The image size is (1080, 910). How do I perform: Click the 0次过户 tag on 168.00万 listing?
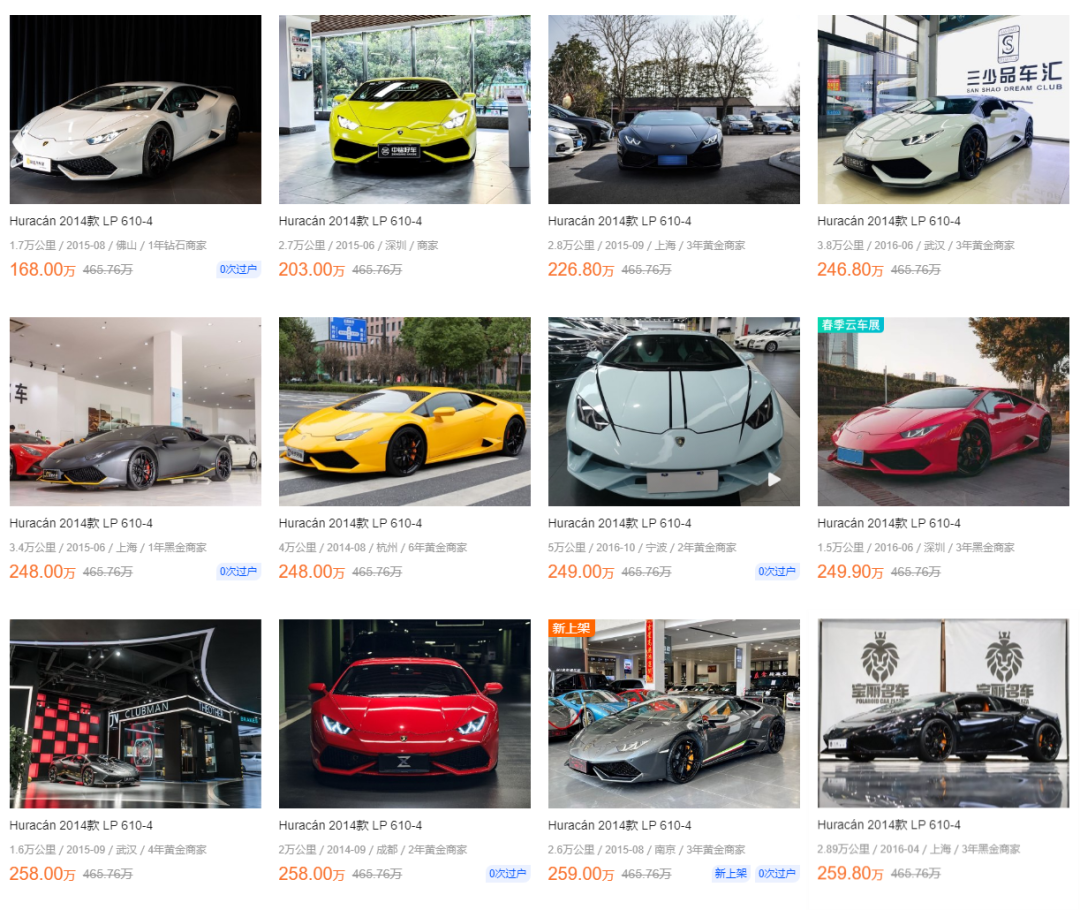pyautogui.click(x=238, y=269)
